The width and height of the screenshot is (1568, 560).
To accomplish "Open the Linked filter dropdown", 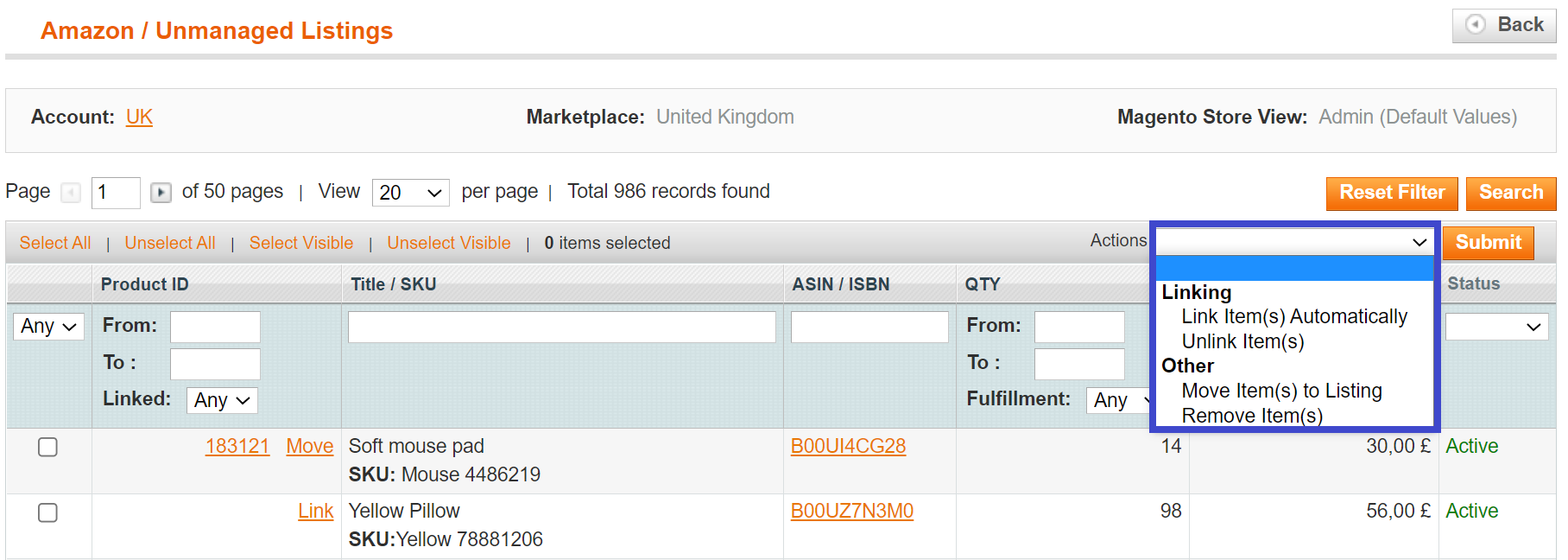I will 222,400.
